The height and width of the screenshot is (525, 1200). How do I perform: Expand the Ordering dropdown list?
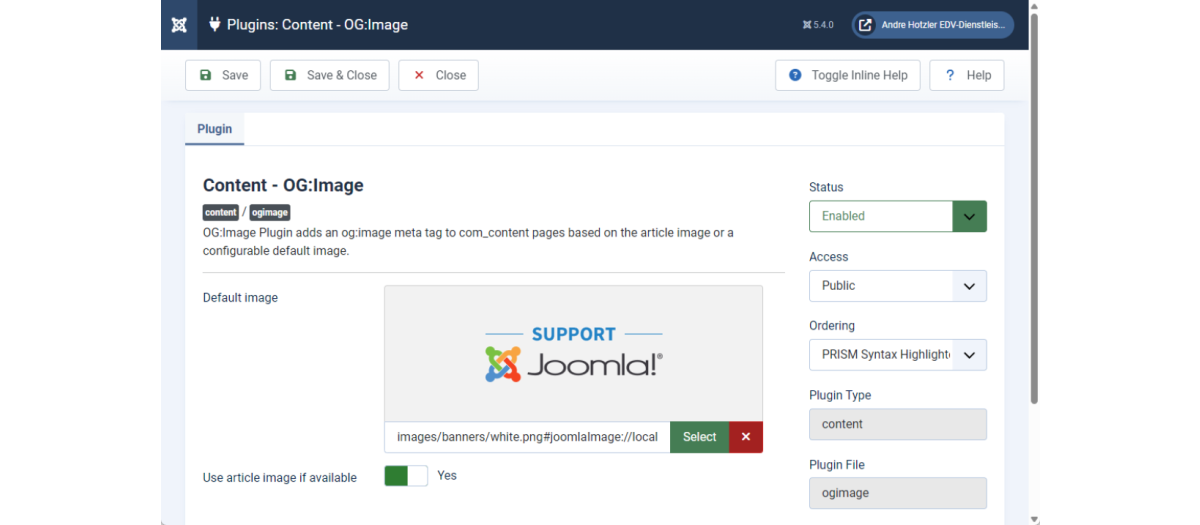(897, 355)
